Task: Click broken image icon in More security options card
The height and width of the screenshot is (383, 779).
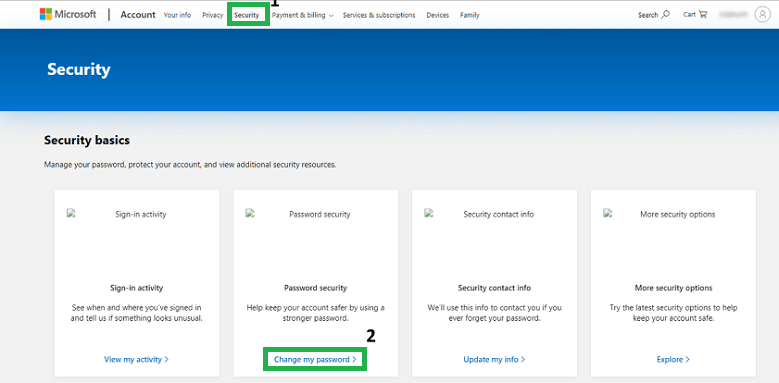Action: pyautogui.click(x=607, y=213)
